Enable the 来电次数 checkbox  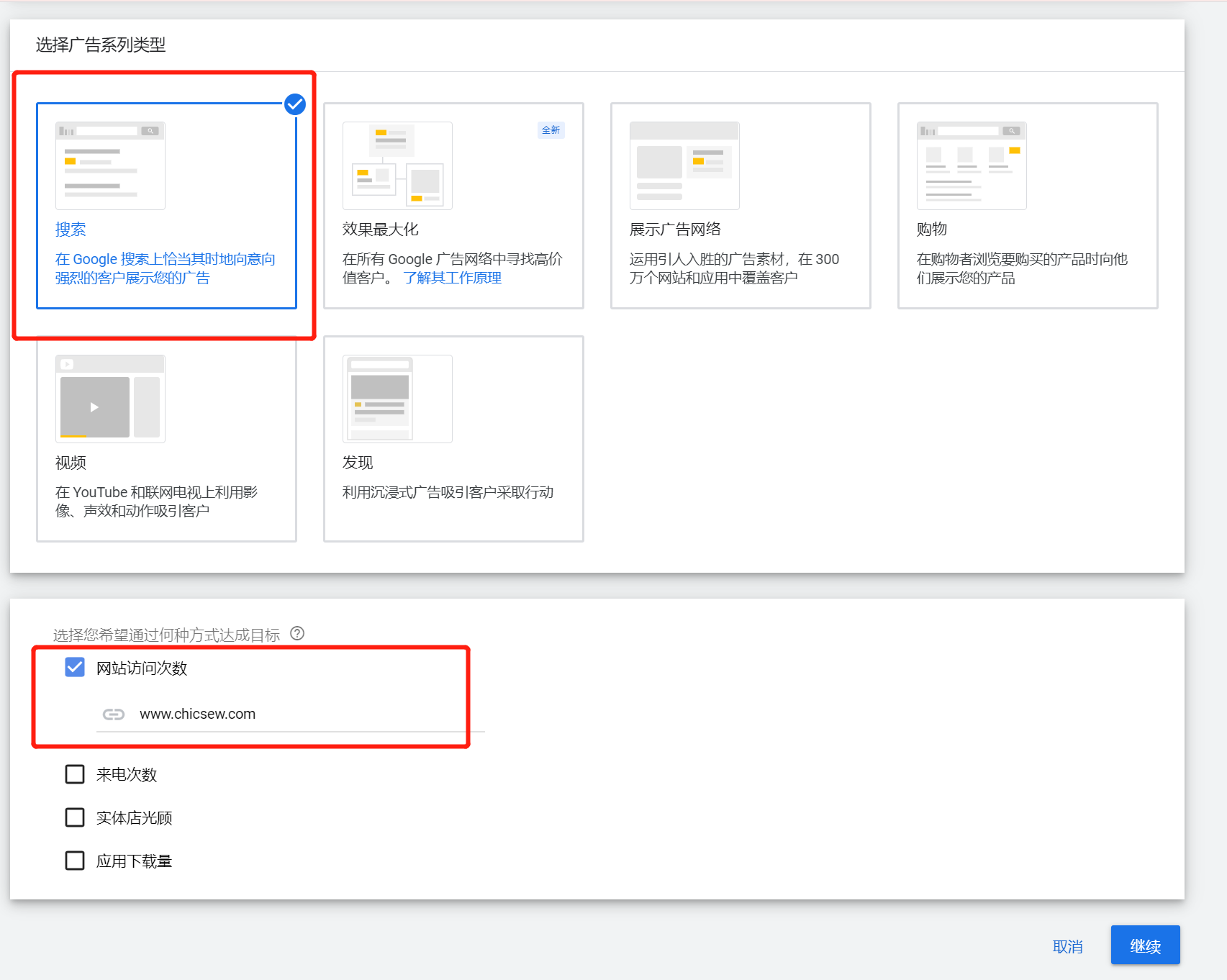coord(74,774)
